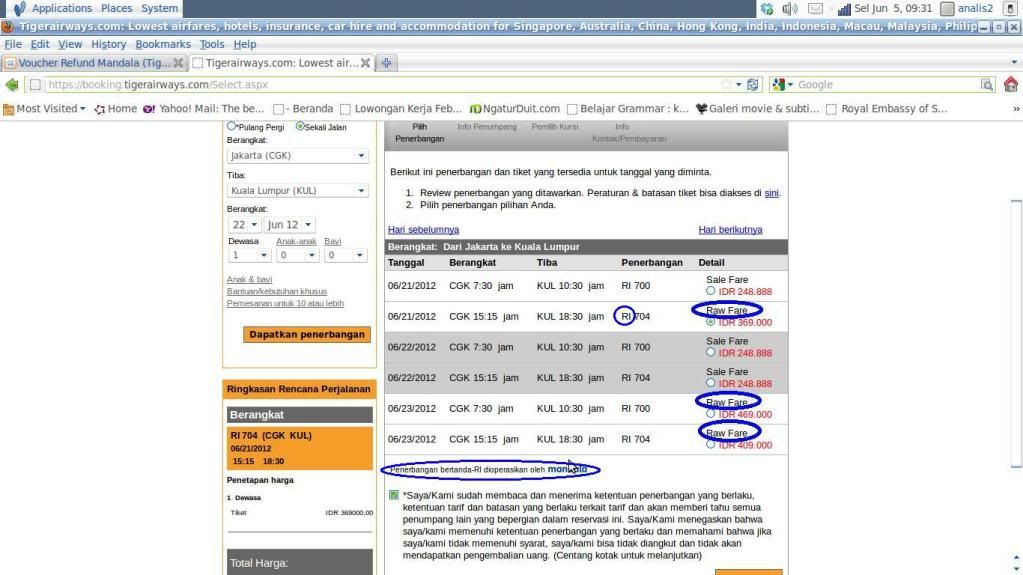Select the Sekali Jalan radio button

[300, 126]
